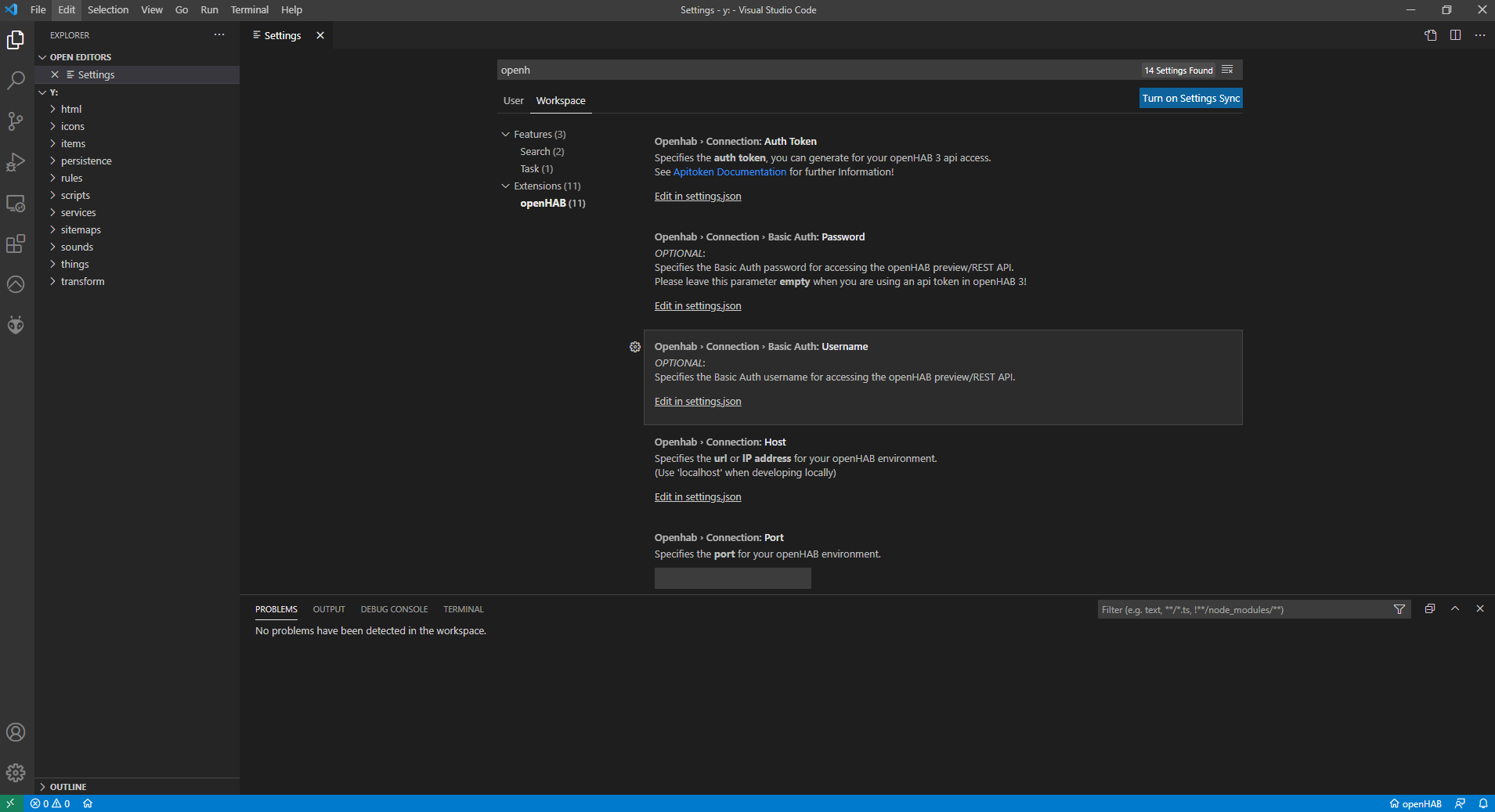The width and height of the screenshot is (1495, 812).
Task: Close the Settings editor tab
Action: pyautogui.click(x=320, y=35)
